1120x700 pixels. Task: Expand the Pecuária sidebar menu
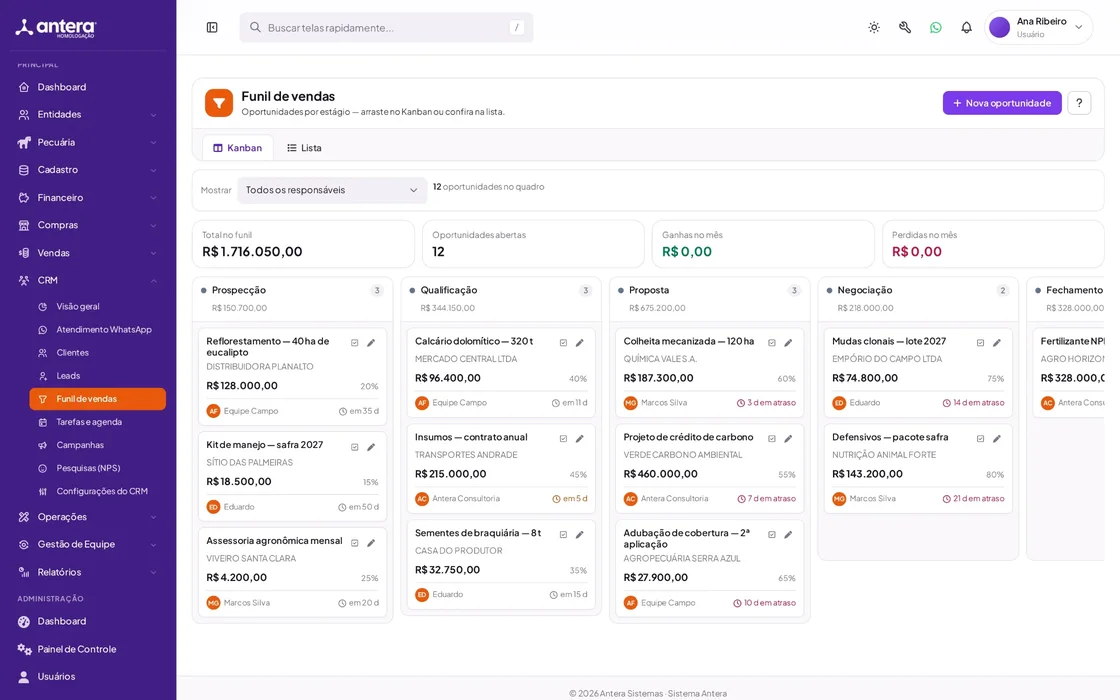(87, 142)
